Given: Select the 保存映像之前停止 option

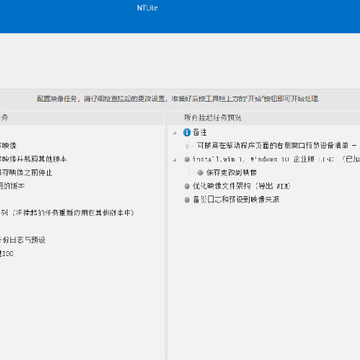Looking at the screenshot, I should coord(26,173).
